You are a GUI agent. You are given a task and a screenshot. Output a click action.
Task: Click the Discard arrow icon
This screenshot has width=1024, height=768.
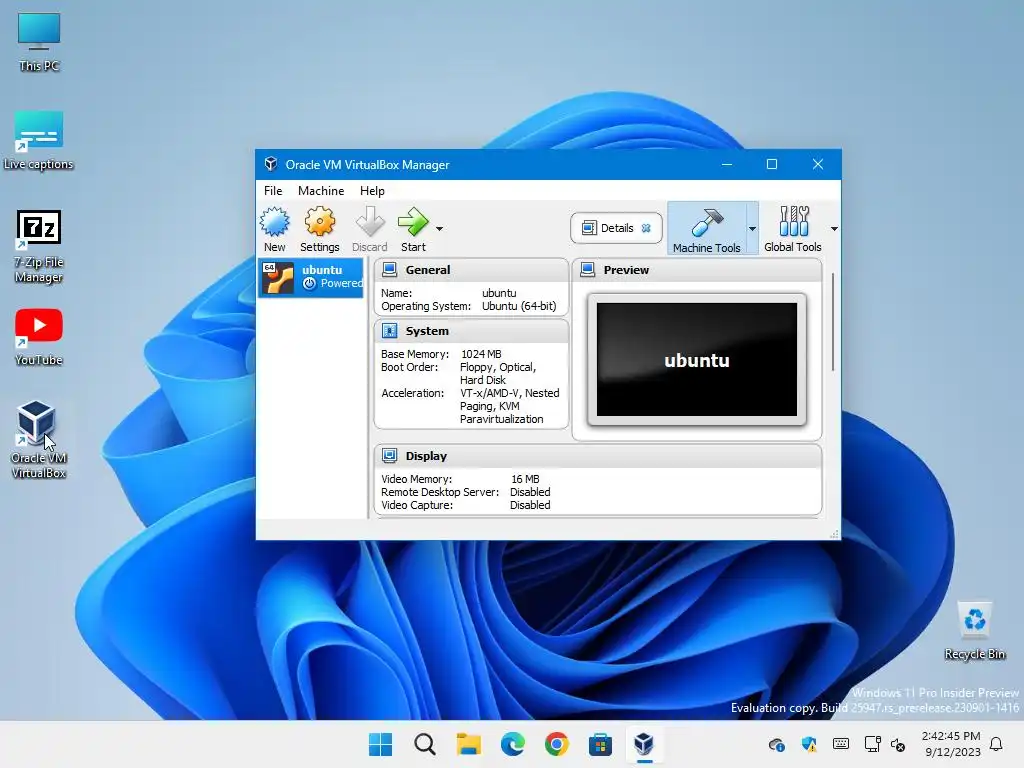tap(370, 222)
